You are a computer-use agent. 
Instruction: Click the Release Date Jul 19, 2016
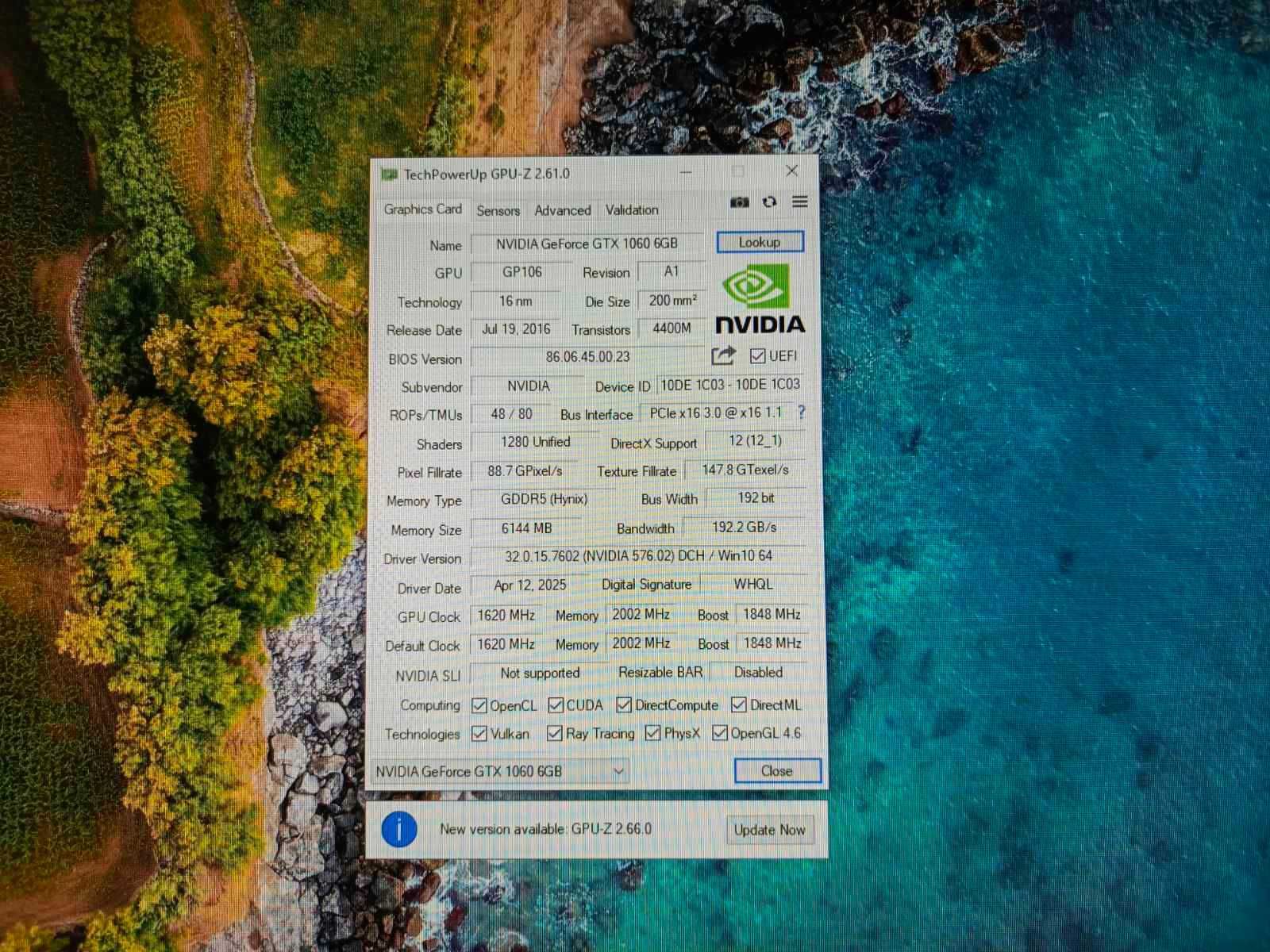(x=516, y=329)
